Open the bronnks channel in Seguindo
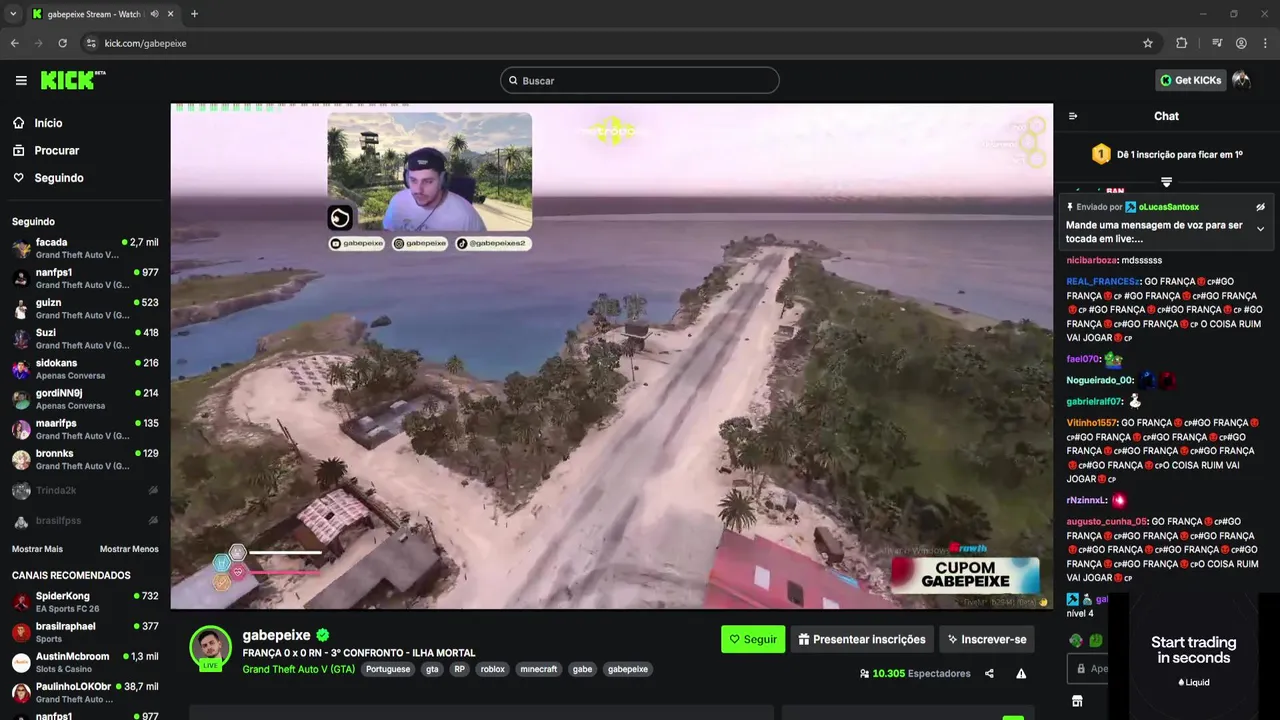The height and width of the screenshot is (720, 1280). click(85, 459)
